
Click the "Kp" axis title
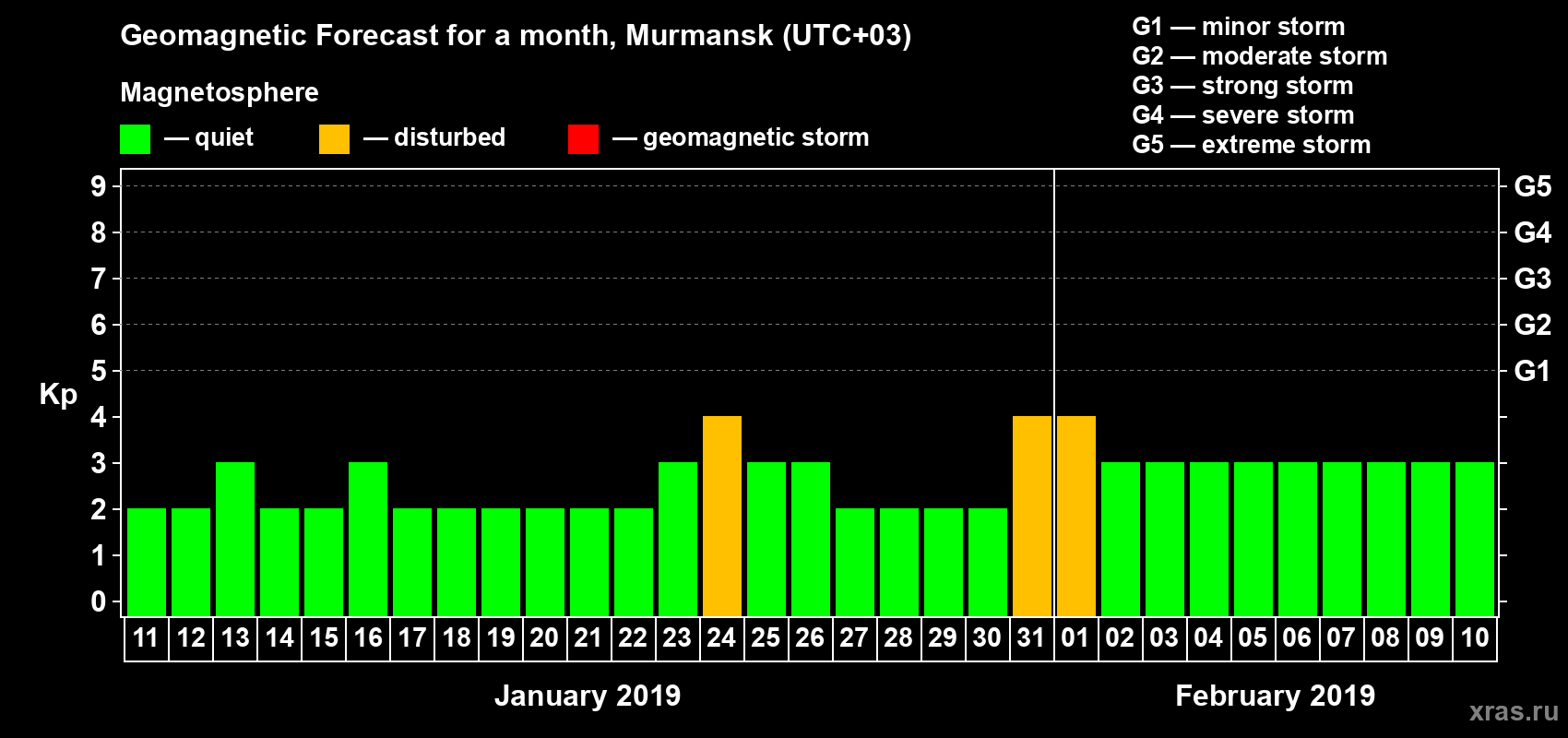(x=58, y=395)
